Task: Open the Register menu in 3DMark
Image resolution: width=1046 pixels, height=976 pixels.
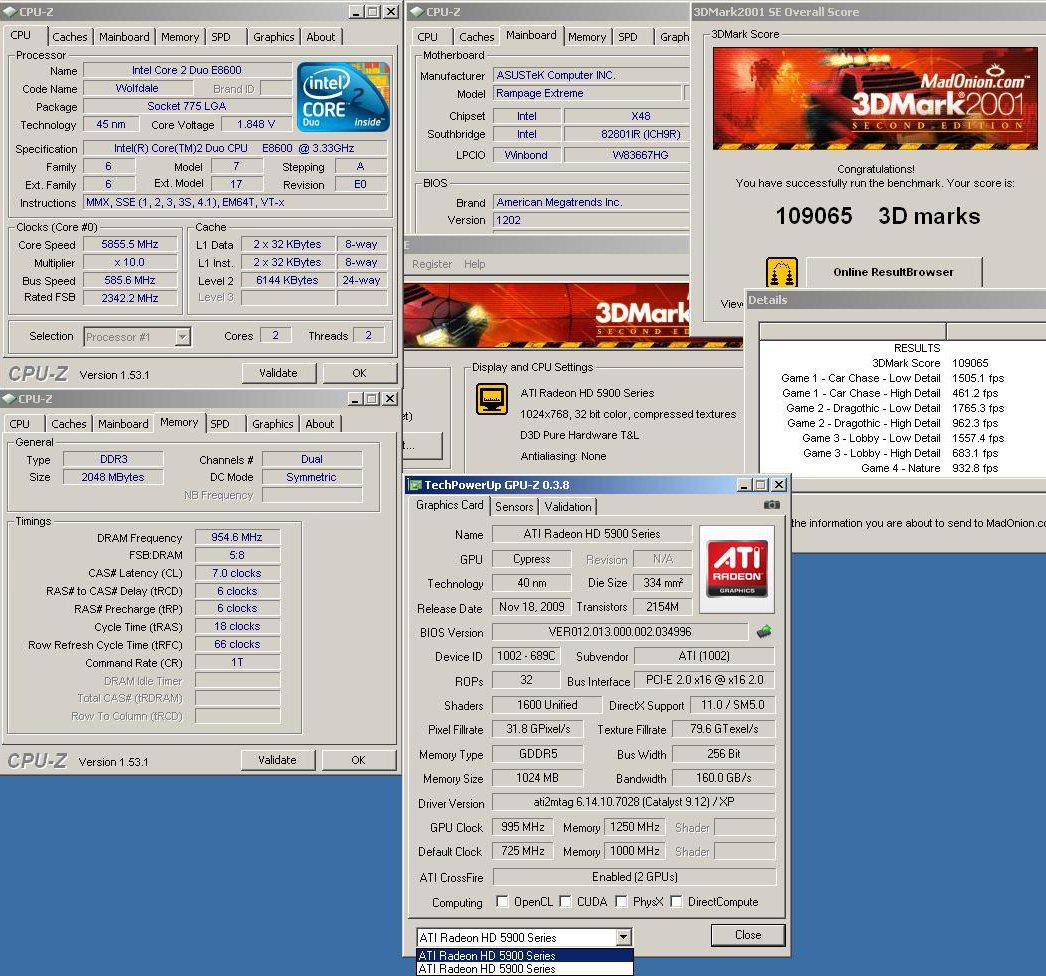Action: point(432,264)
